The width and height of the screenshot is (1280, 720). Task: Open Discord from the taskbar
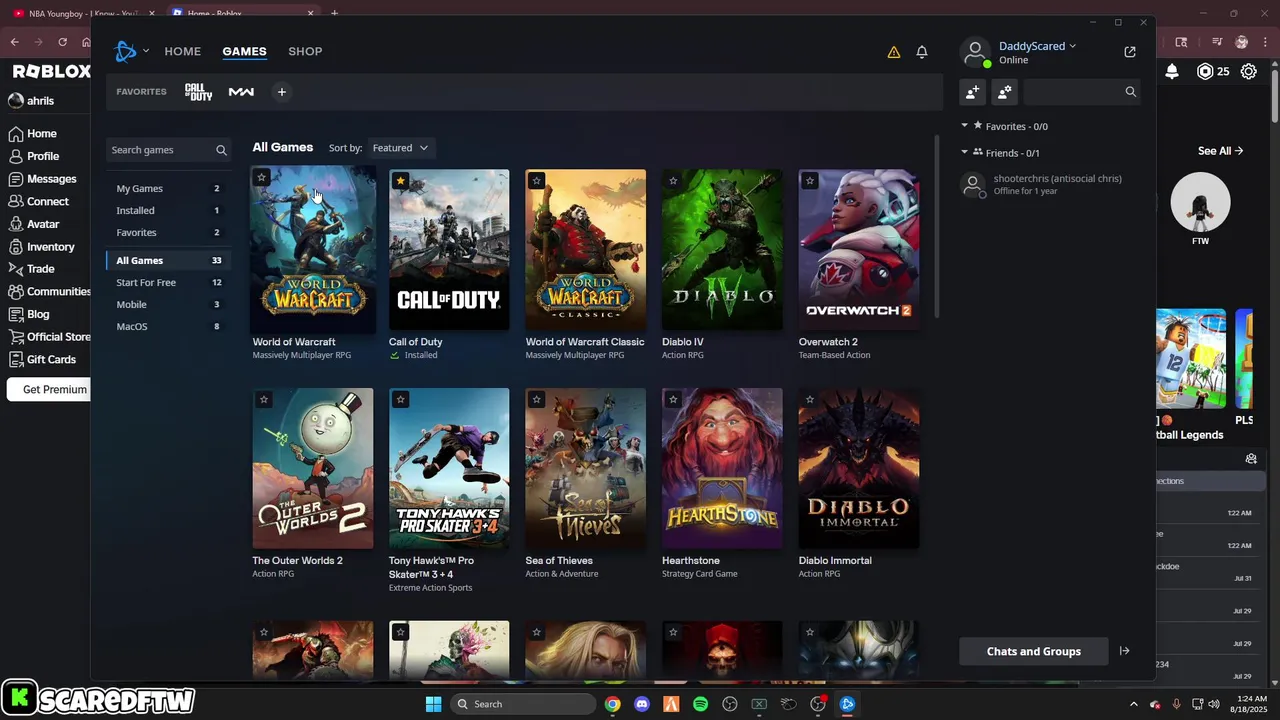coord(642,704)
